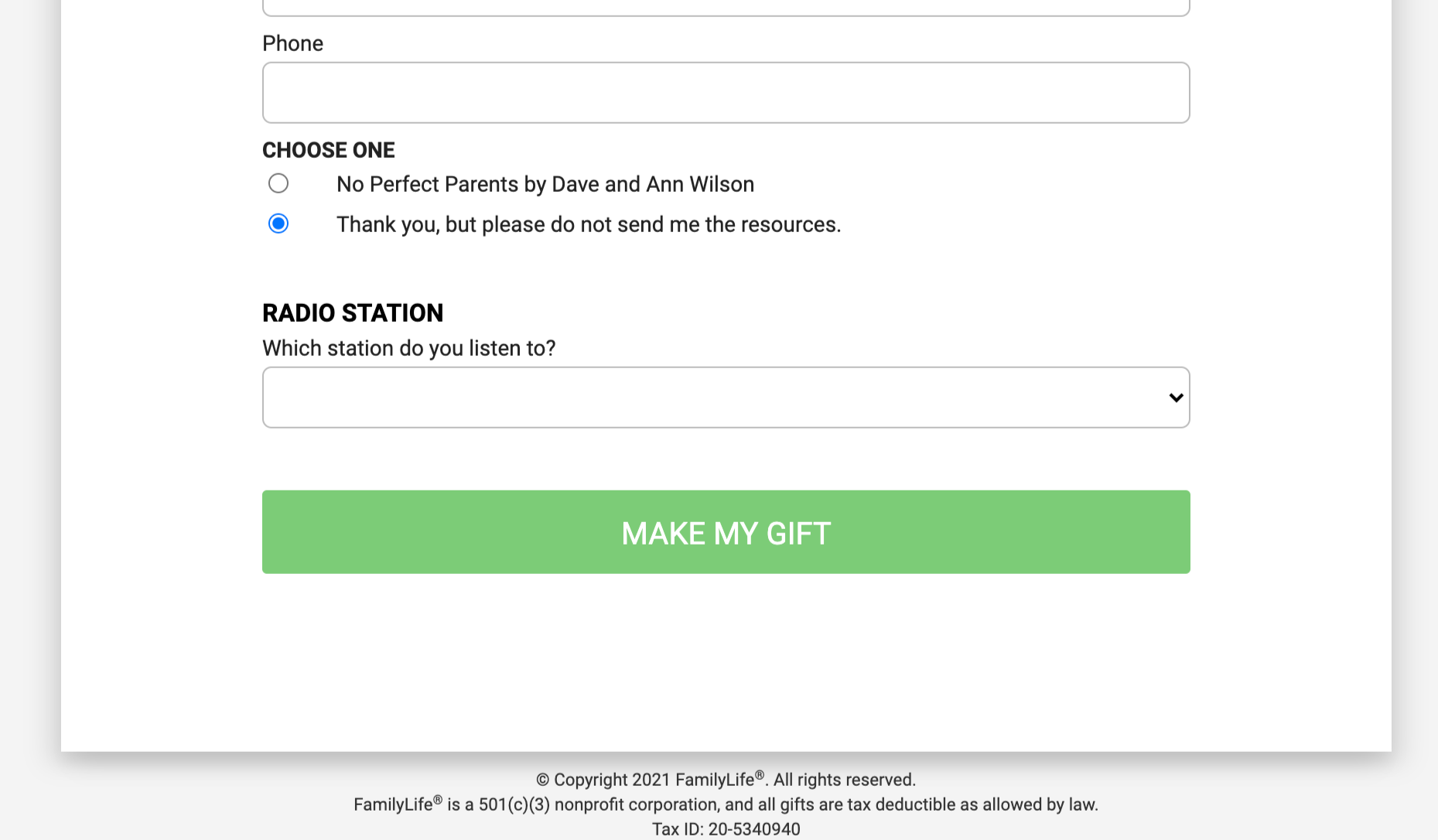Click the partially visible field above Phone
1438x840 pixels.
726,8
